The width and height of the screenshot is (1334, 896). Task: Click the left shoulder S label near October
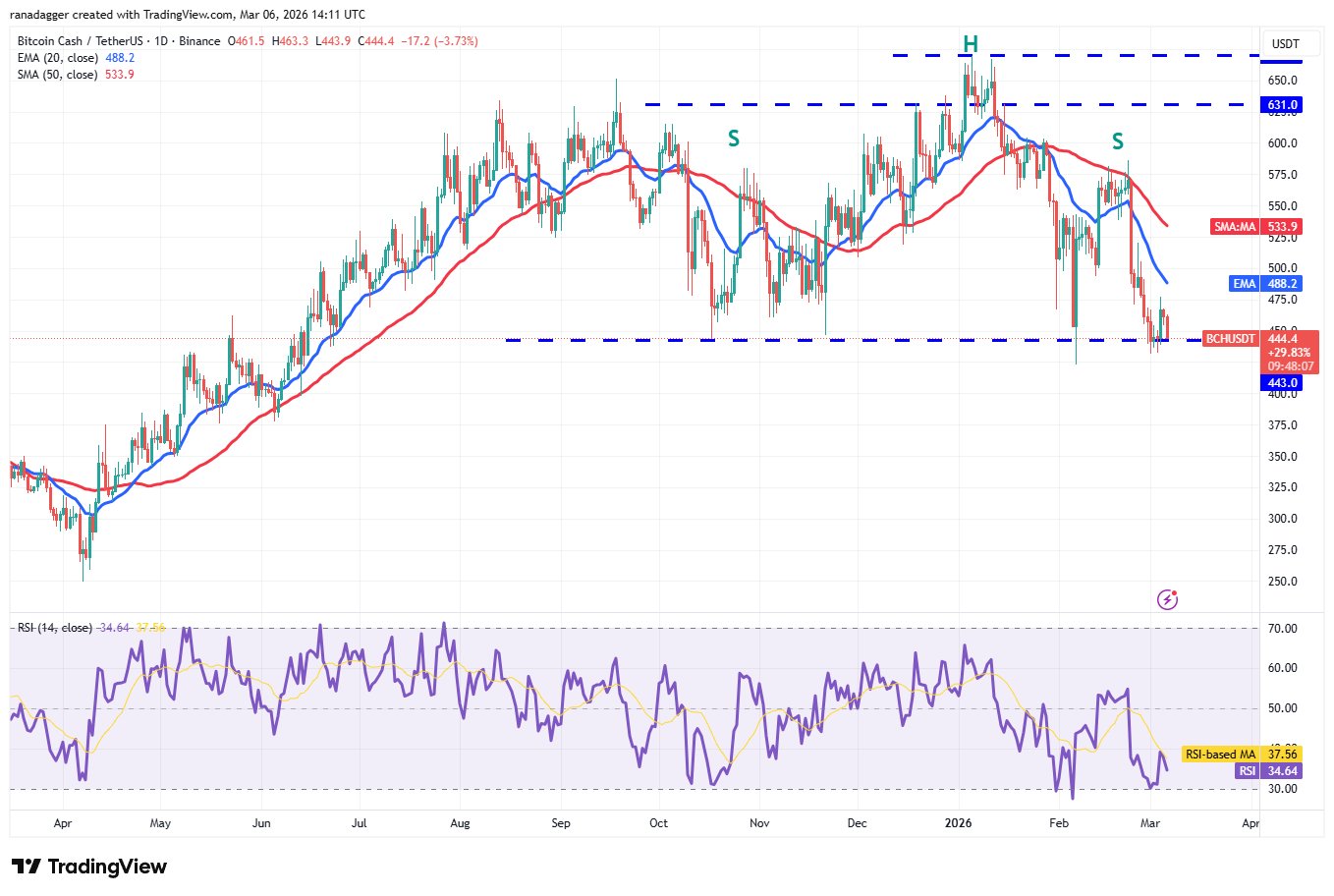[x=733, y=140]
